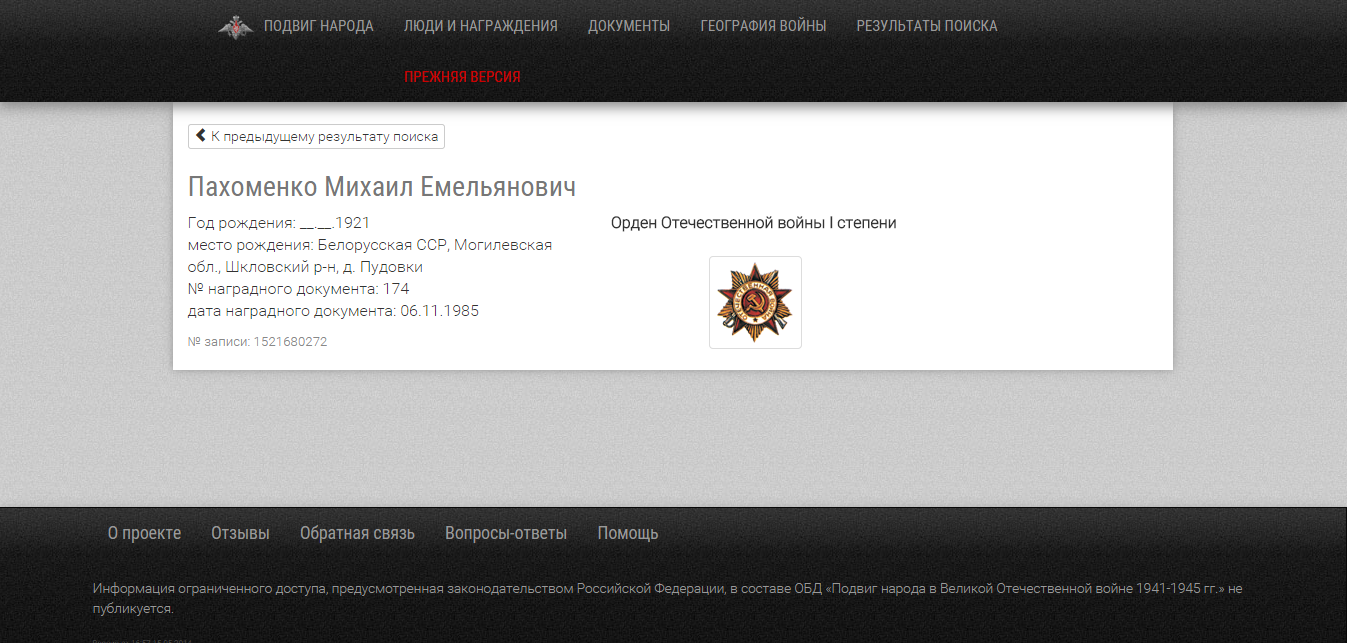Open the Order of Patriotic War medal image
1347x643 pixels.
tap(755, 302)
